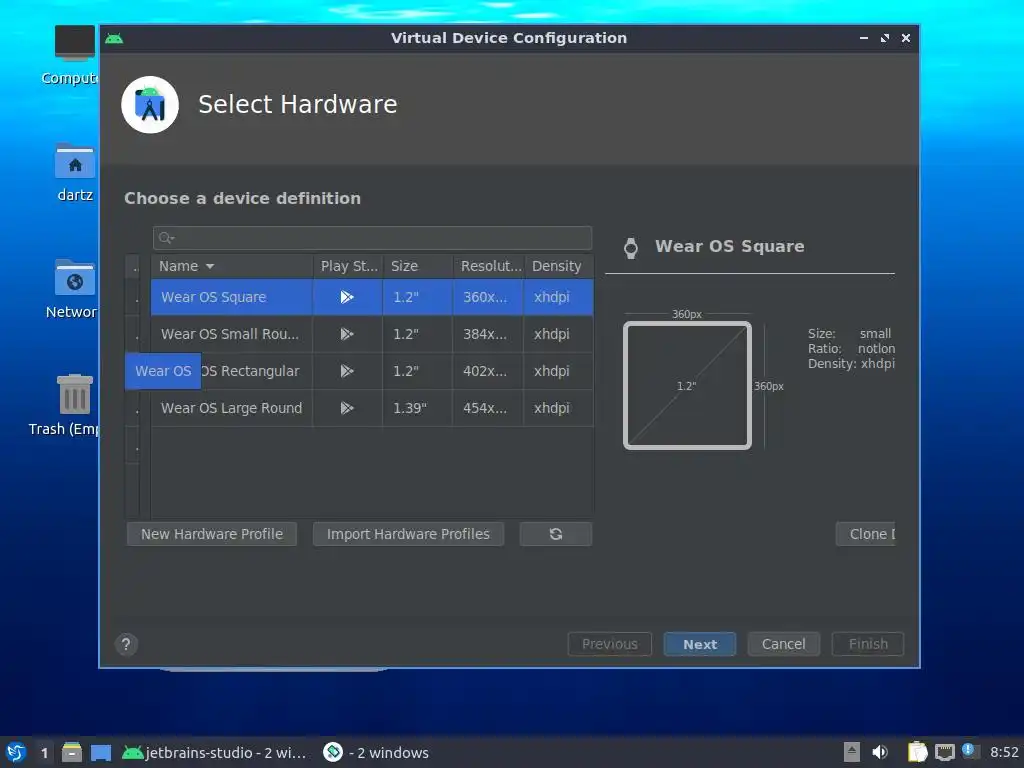The width and height of the screenshot is (1024, 768).
Task: Click the Play Store column header
Action: [348, 266]
